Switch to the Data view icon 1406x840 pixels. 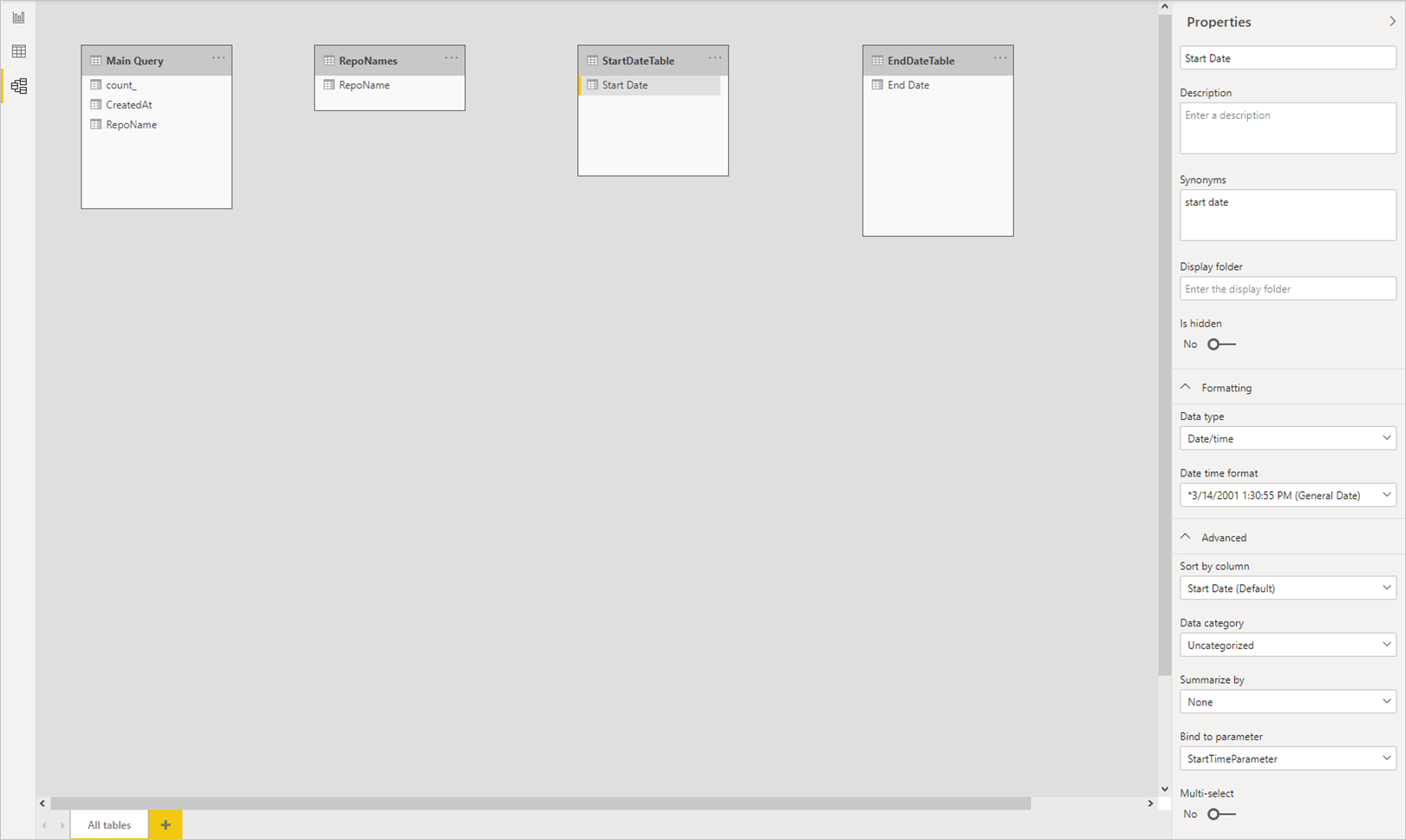point(18,51)
